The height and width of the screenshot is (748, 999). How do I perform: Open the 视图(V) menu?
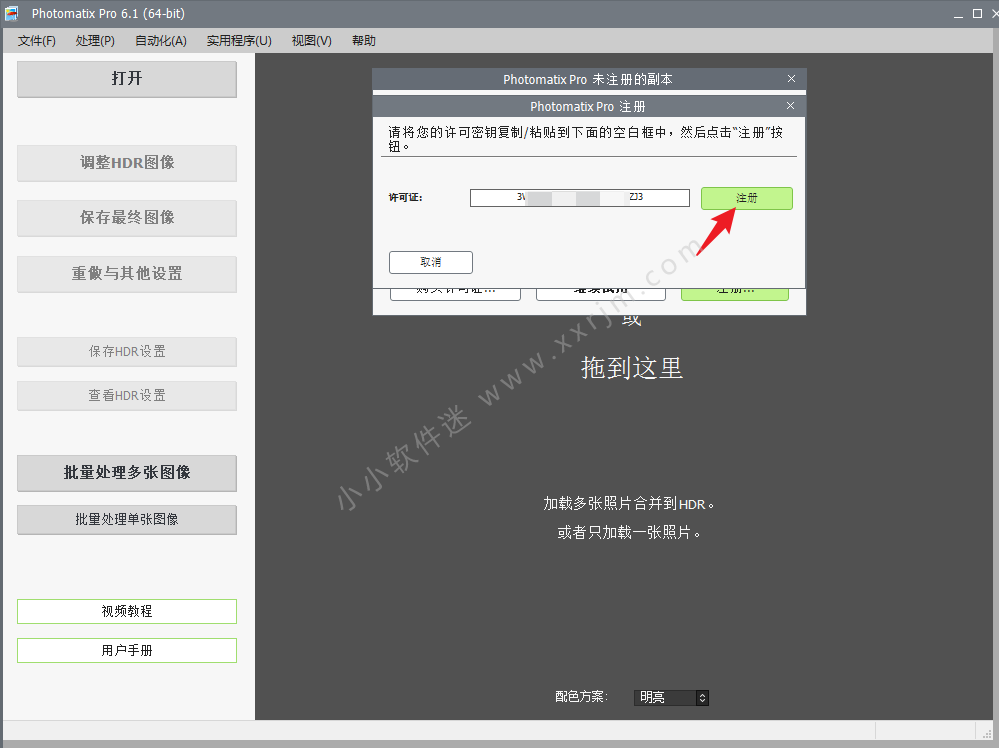coord(311,41)
